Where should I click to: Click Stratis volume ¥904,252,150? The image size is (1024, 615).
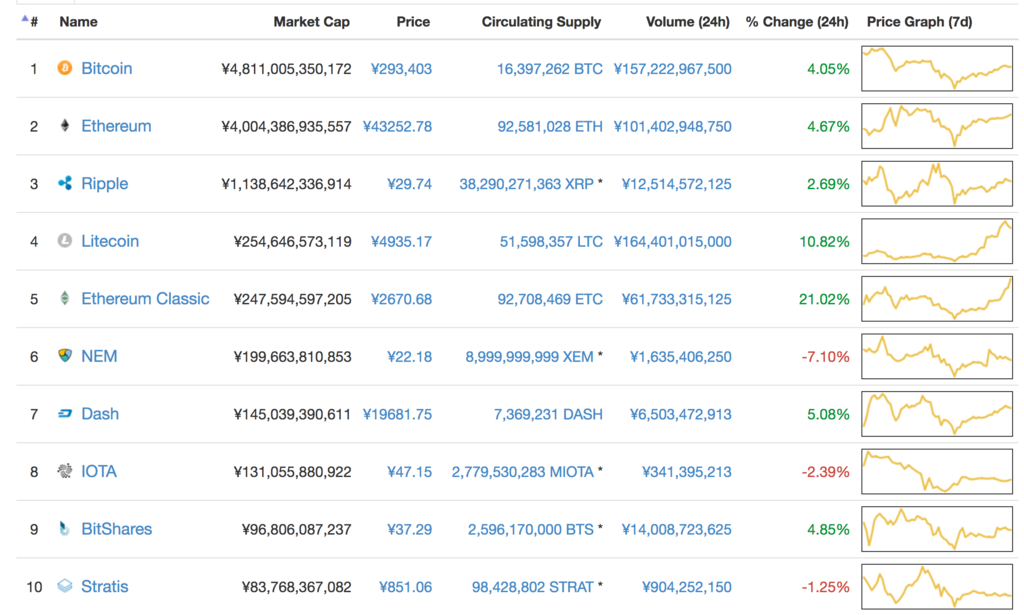pos(686,587)
